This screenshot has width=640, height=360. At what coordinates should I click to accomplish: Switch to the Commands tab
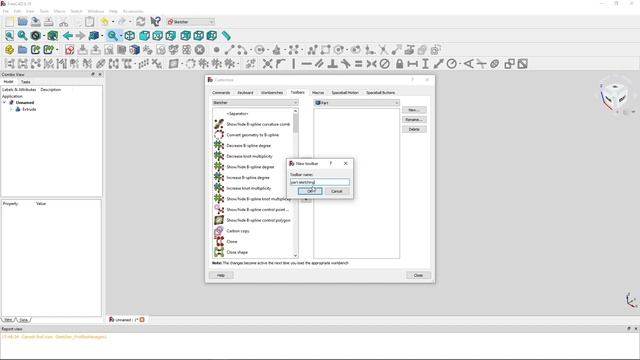point(221,93)
